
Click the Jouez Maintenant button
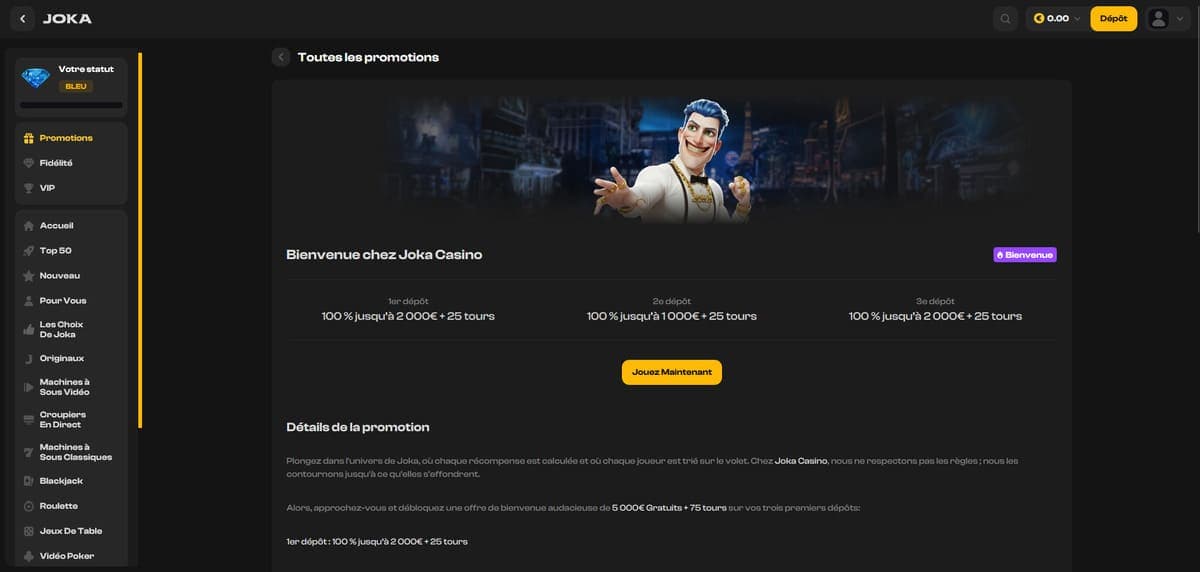click(x=672, y=372)
